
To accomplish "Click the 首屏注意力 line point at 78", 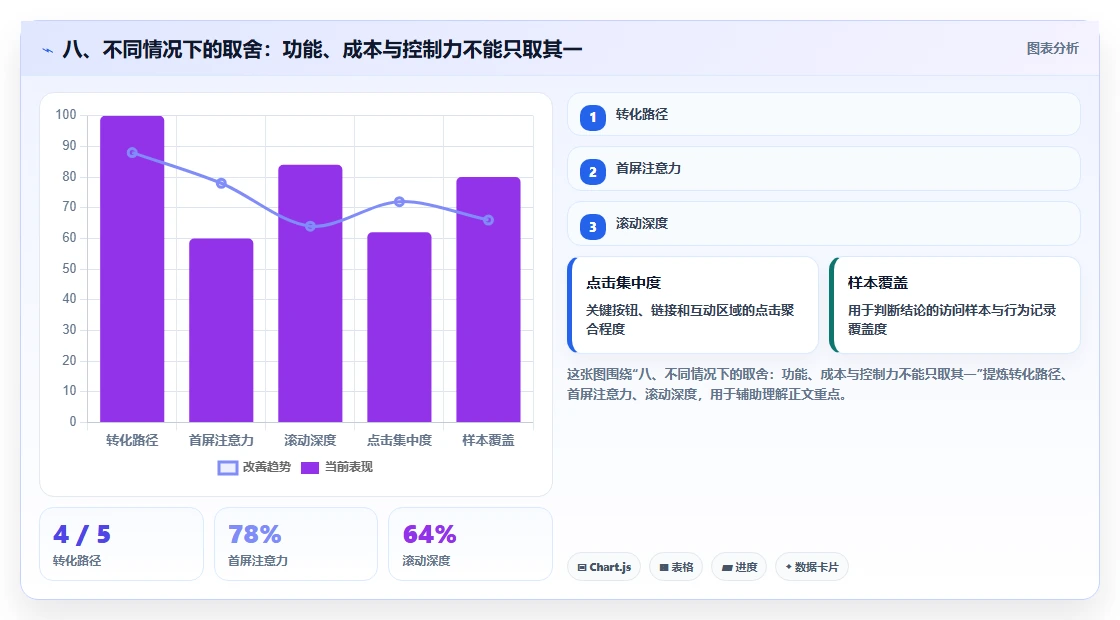I will pos(221,184).
